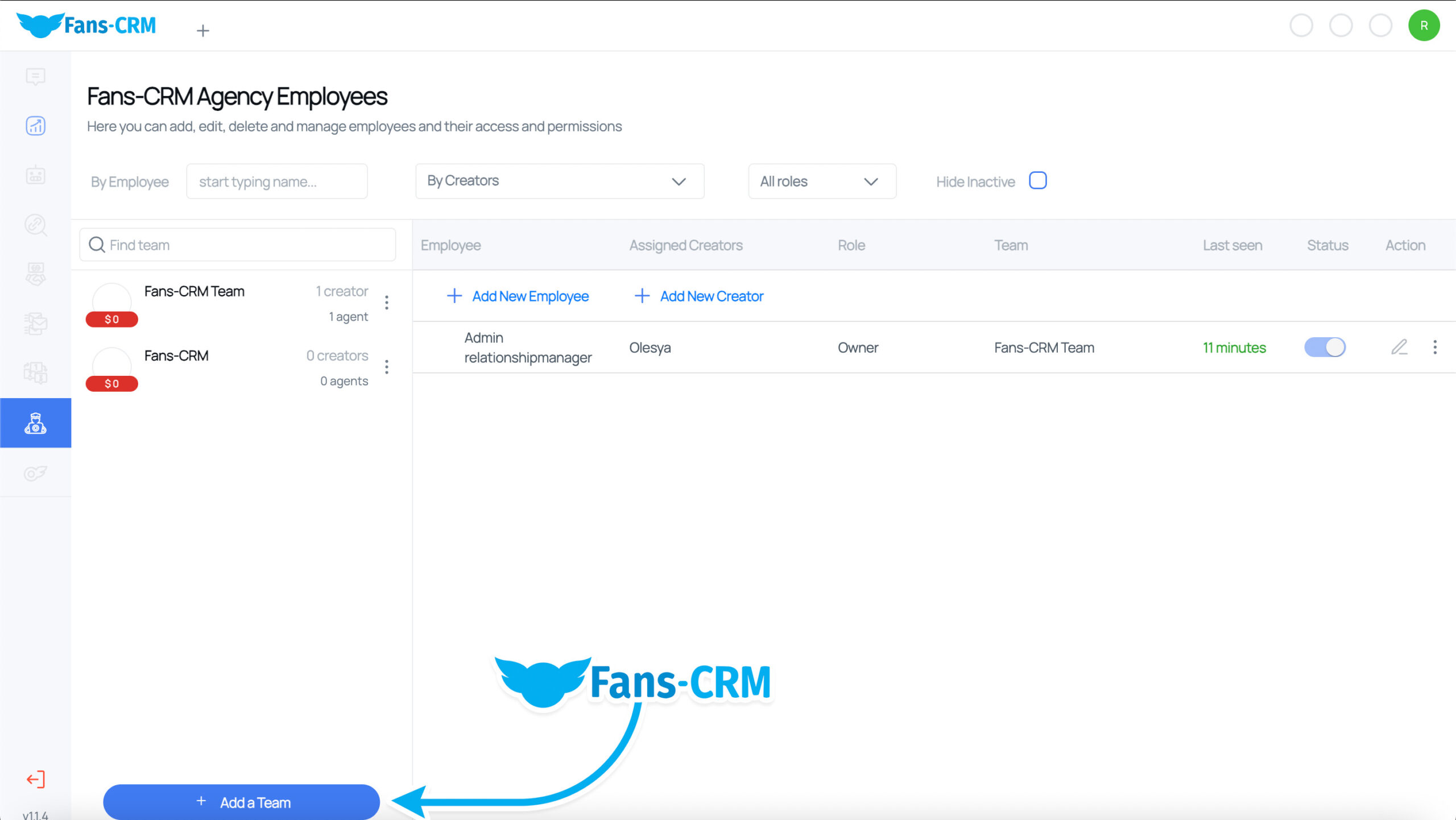Click Add a Team button
The image size is (1456, 820).
pos(242,802)
